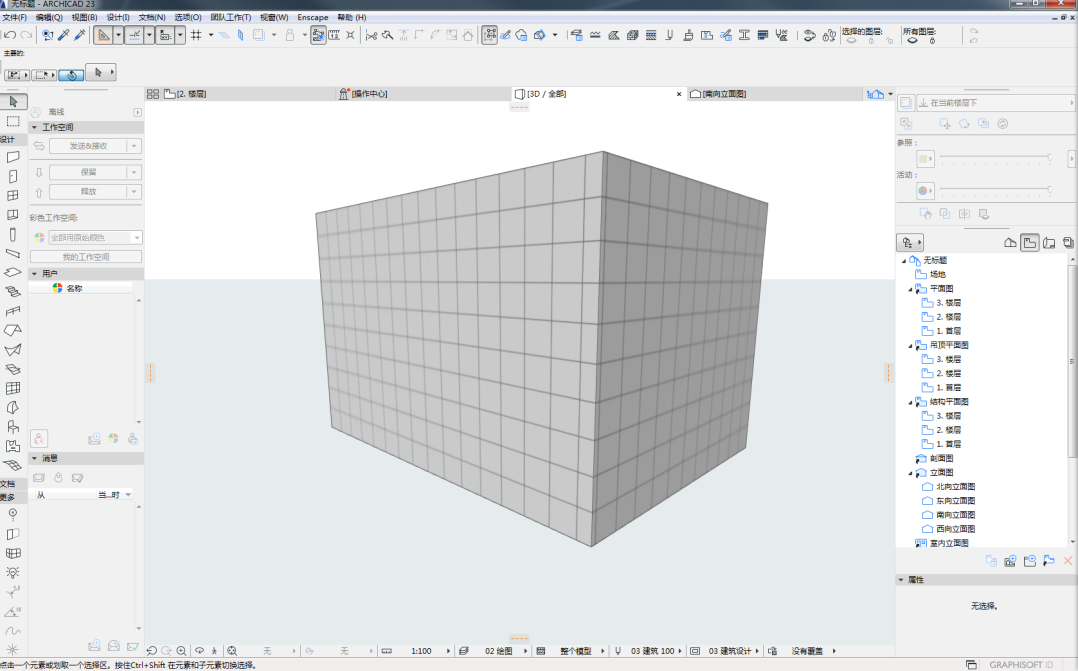
Task: Choose the Railing tool in the toolbox
Action: point(13,311)
